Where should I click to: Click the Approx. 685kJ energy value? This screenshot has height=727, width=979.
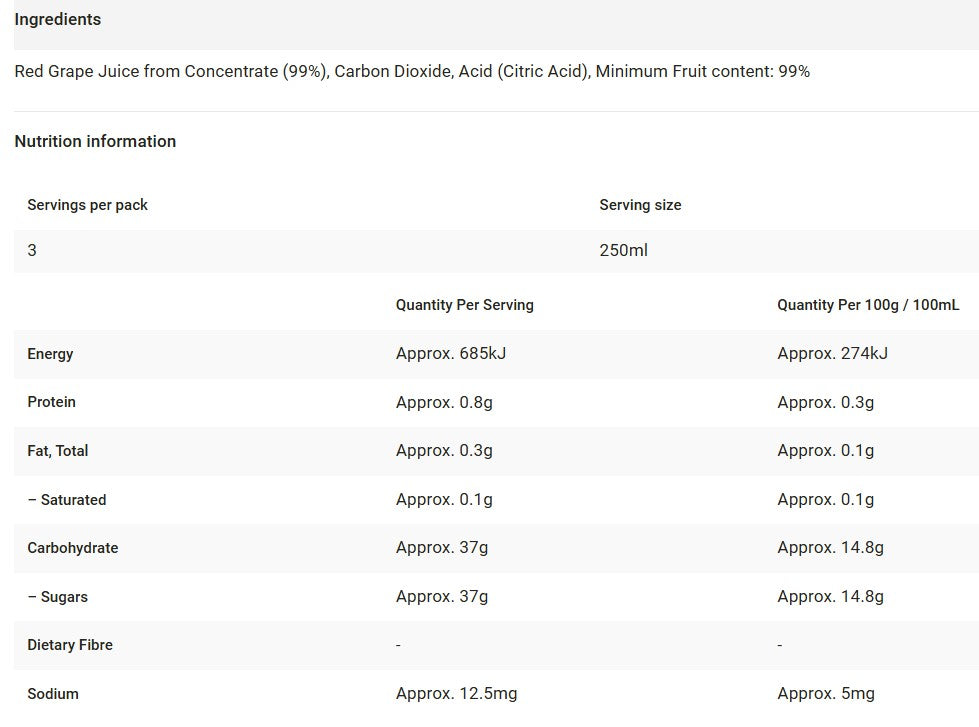(x=451, y=354)
